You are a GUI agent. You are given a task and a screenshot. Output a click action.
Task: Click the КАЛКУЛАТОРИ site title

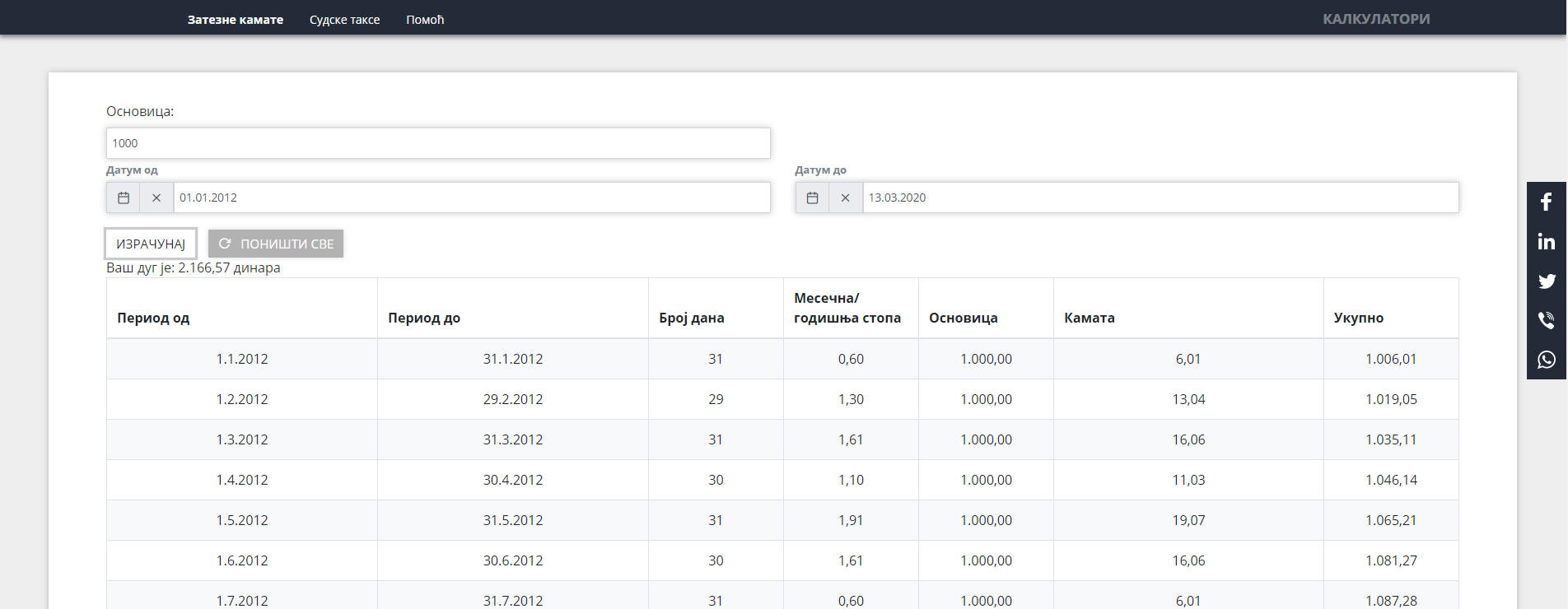(1376, 19)
